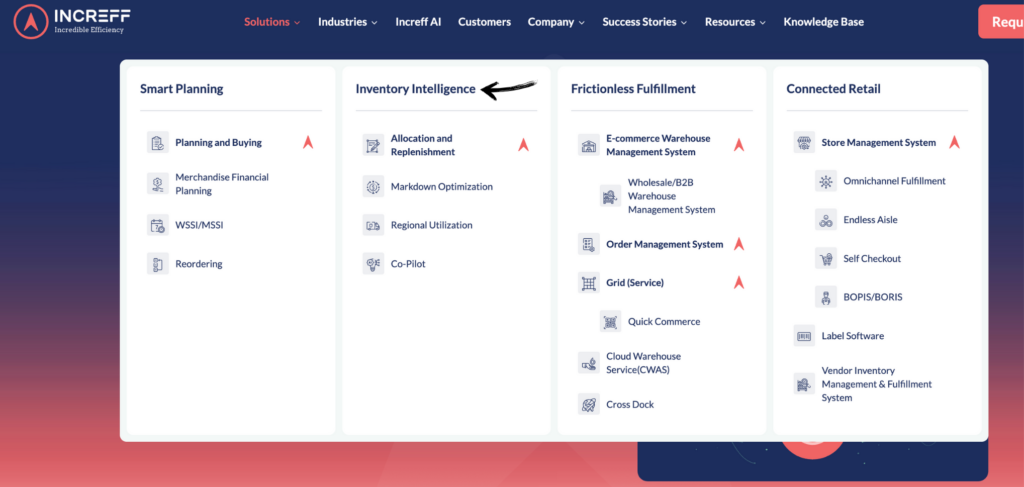Click the Markdown Optimization icon
The image size is (1024, 487).
(373, 187)
